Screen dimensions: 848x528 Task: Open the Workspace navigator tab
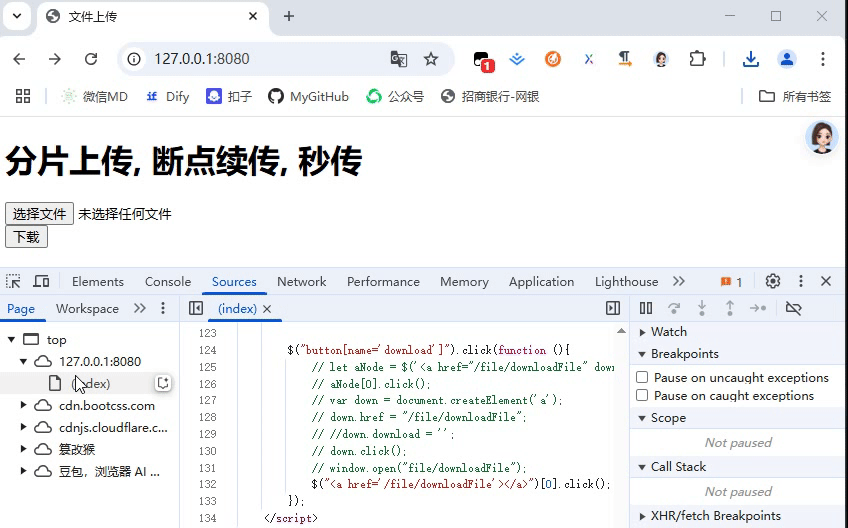coord(87,308)
